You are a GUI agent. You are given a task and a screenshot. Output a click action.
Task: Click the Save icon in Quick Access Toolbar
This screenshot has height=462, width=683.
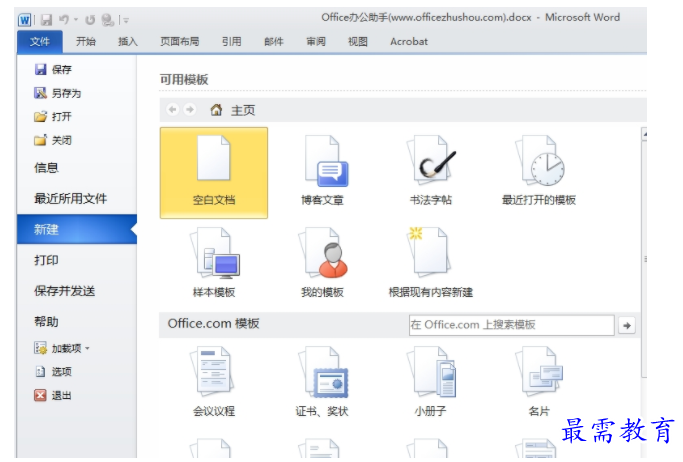pyautogui.click(x=46, y=20)
